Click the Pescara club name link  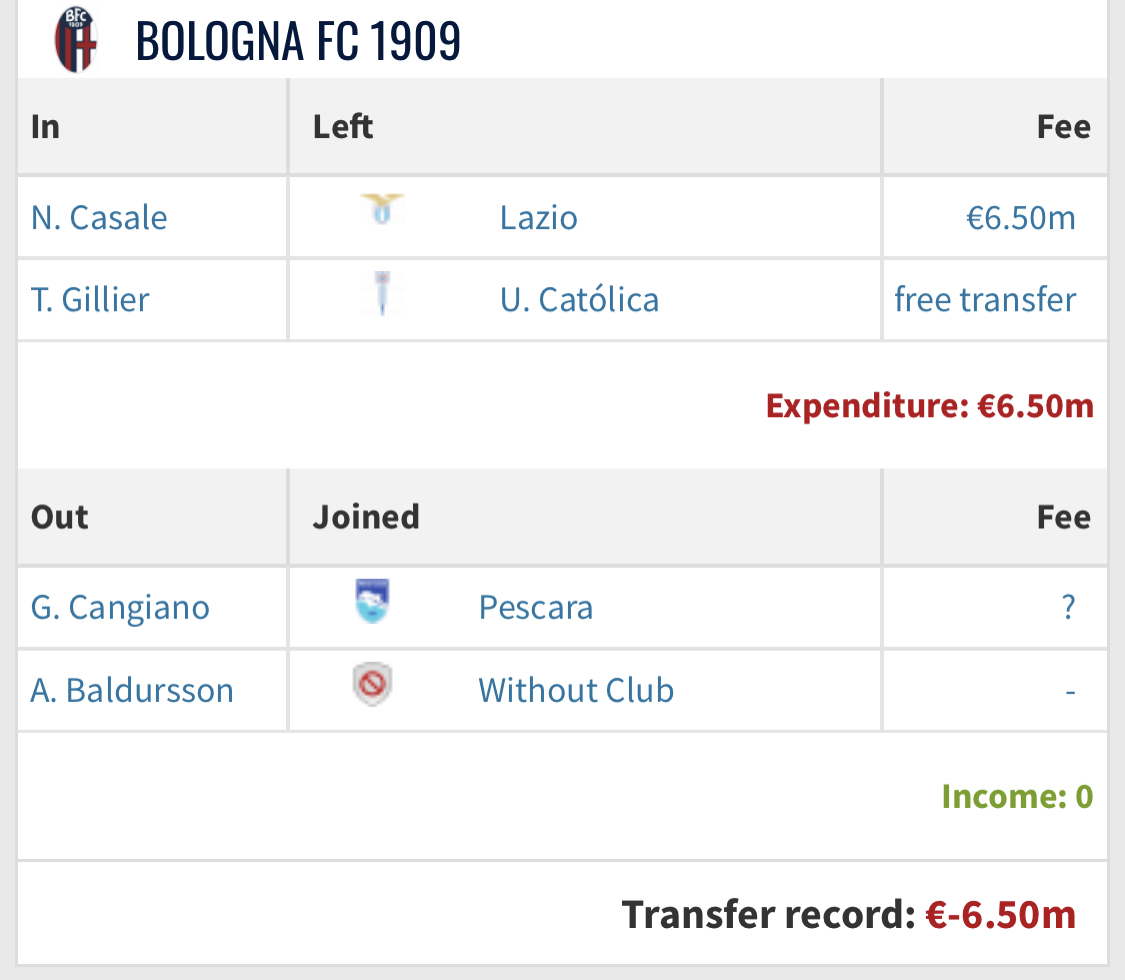536,608
